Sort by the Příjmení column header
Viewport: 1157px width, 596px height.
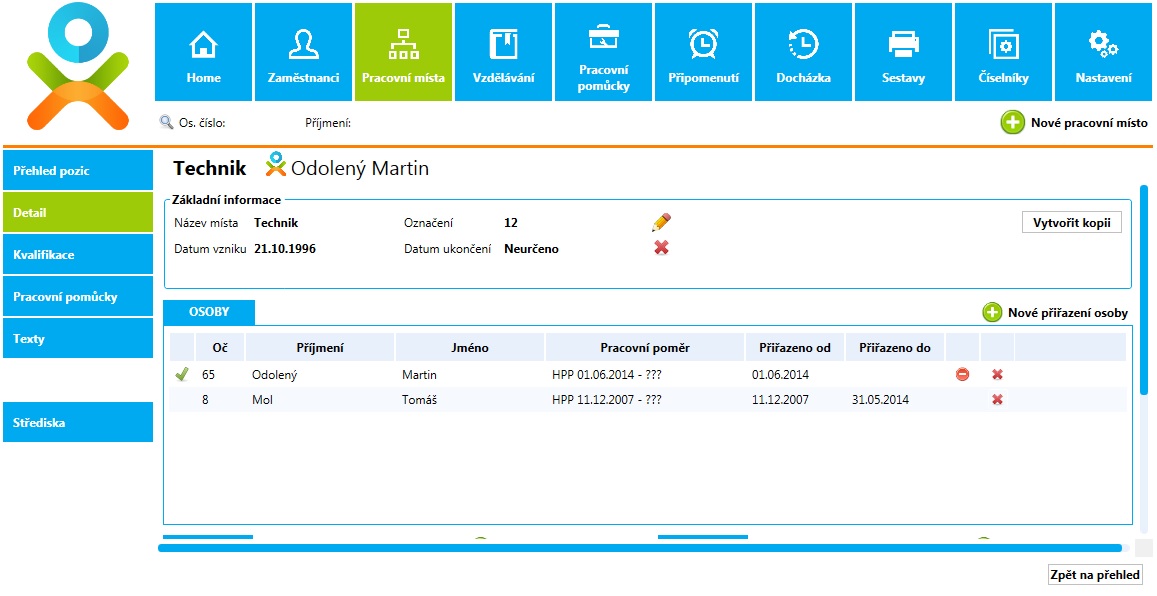pyautogui.click(x=320, y=348)
